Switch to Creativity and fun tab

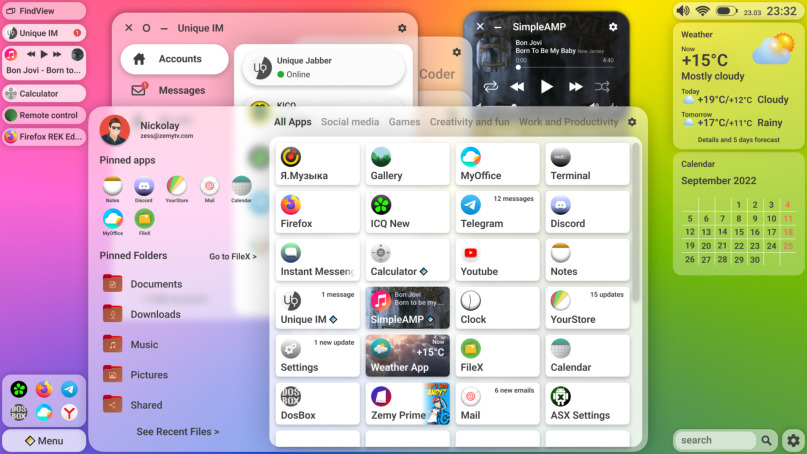click(469, 122)
